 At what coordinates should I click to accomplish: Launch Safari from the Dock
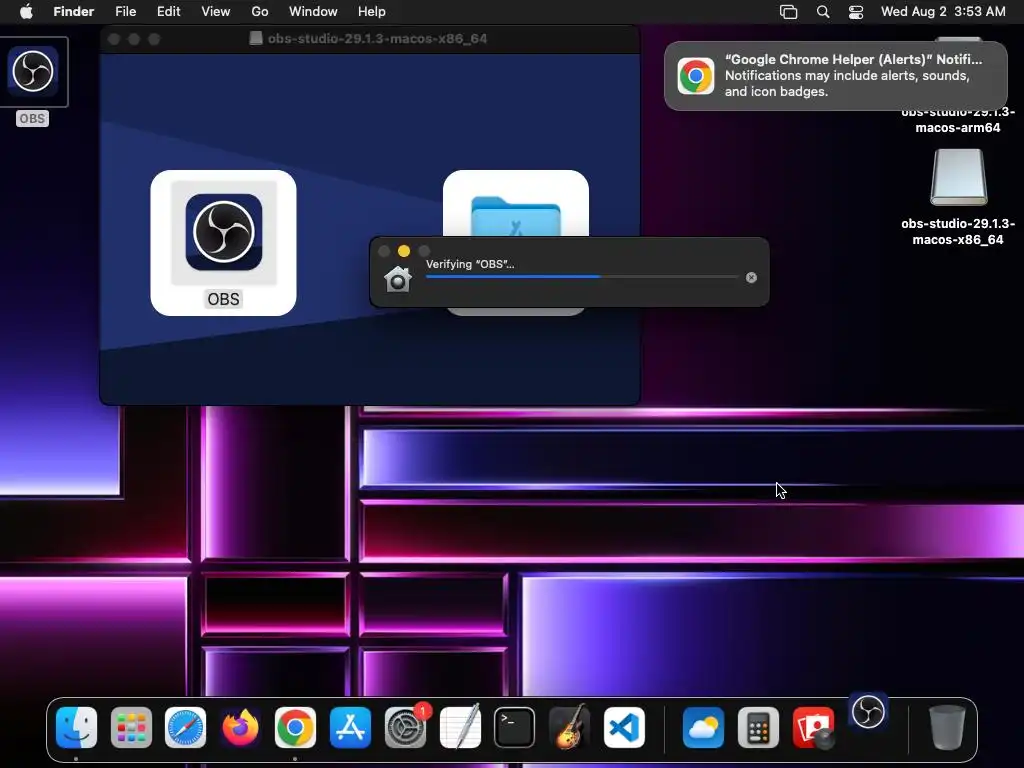(185, 728)
